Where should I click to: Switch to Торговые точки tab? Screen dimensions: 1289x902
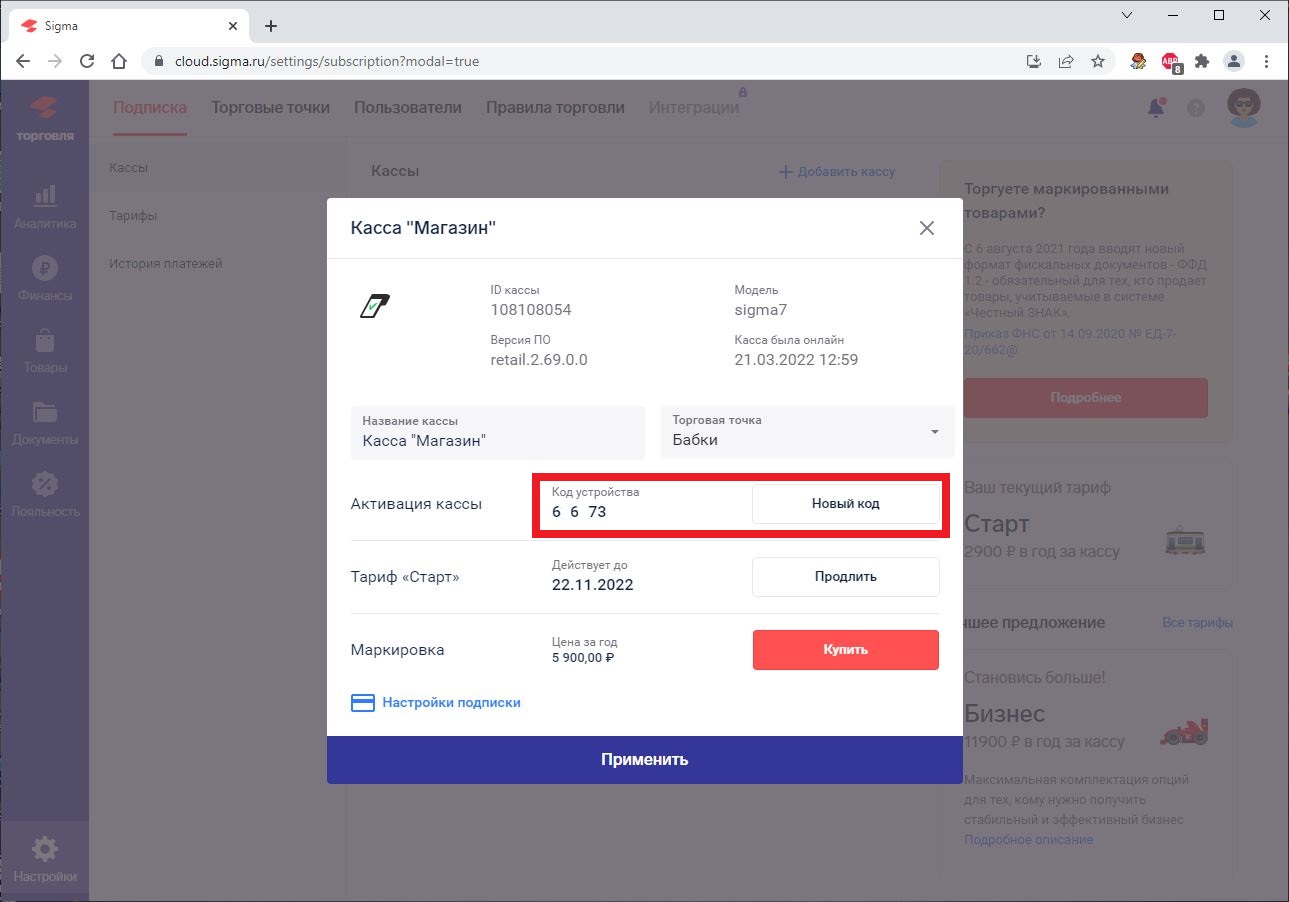click(270, 108)
